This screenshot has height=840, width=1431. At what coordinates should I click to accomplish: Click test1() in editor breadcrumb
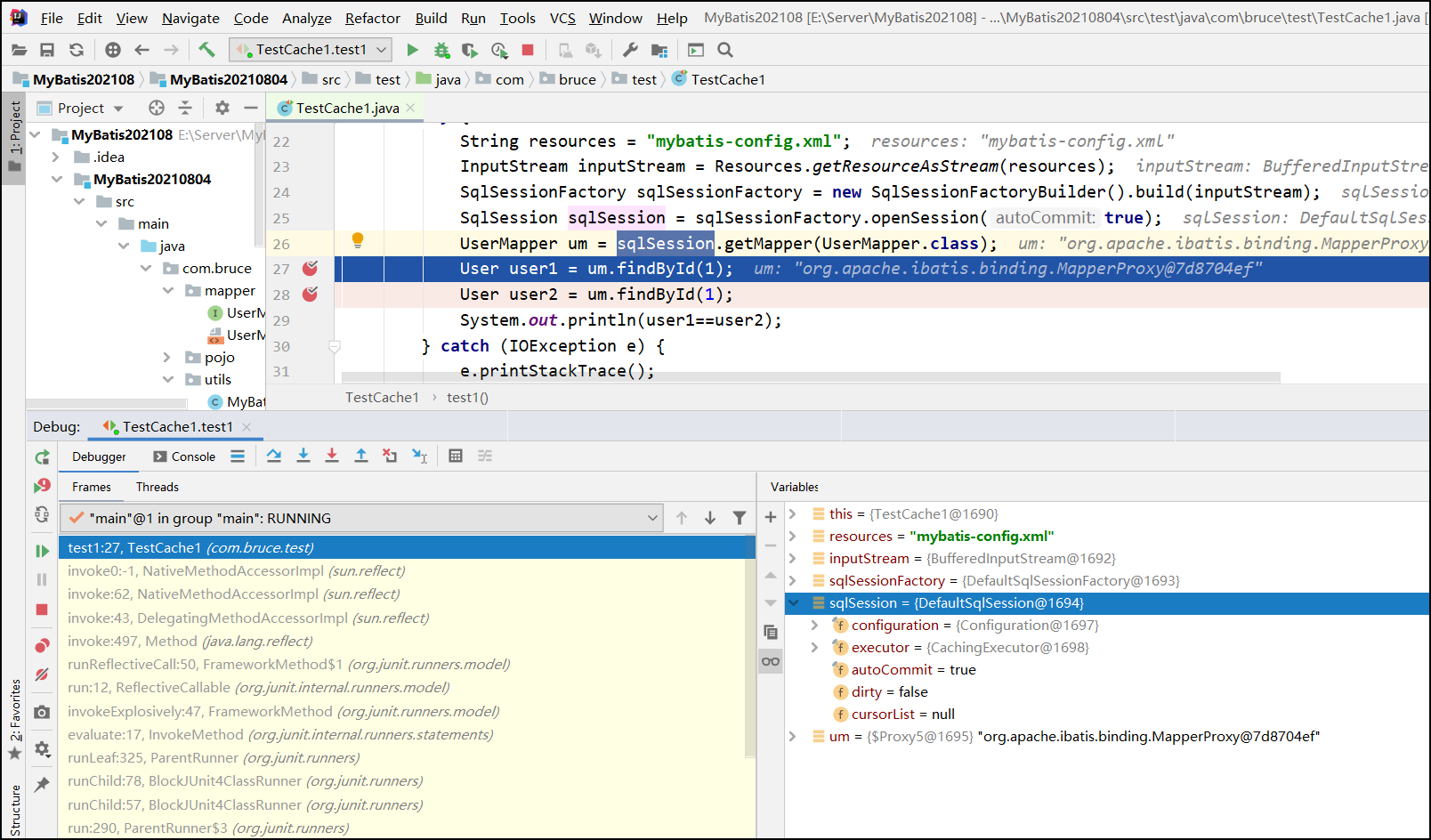[467, 398]
